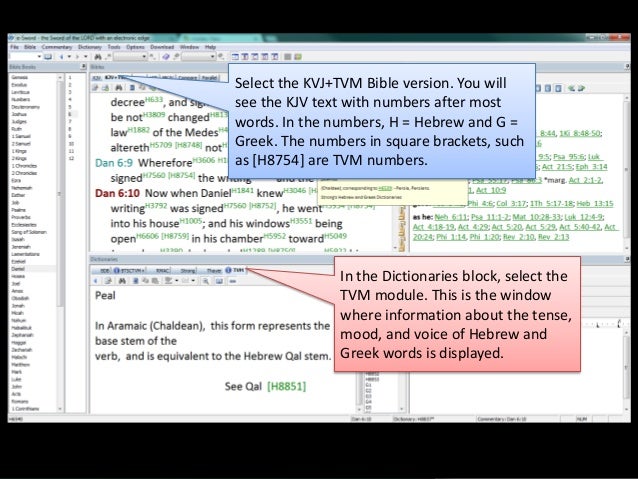
Task: Click Strong's number H3809 after 'not'
Action: click(x=154, y=115)
